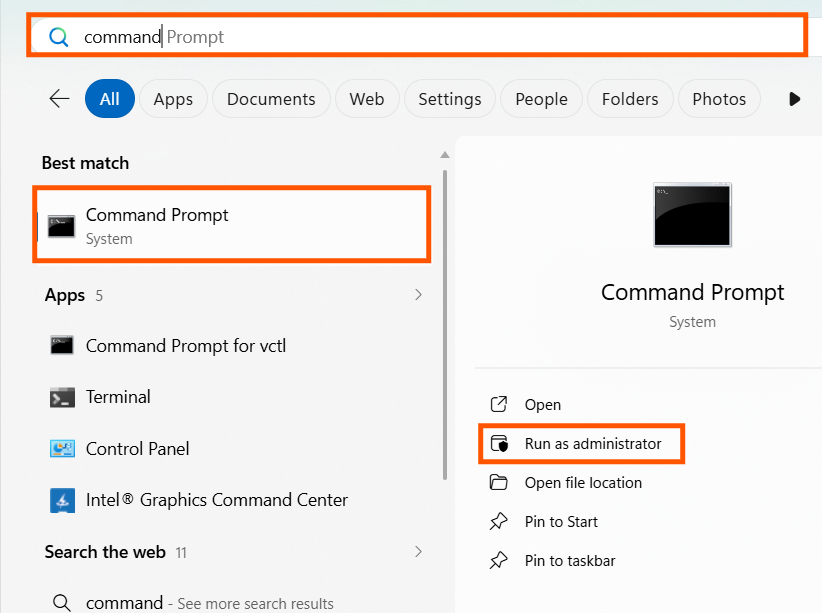Open Control Panel icon in results
Image resolution: width=822 pixels, height=613 pixels.
point(62,449)
